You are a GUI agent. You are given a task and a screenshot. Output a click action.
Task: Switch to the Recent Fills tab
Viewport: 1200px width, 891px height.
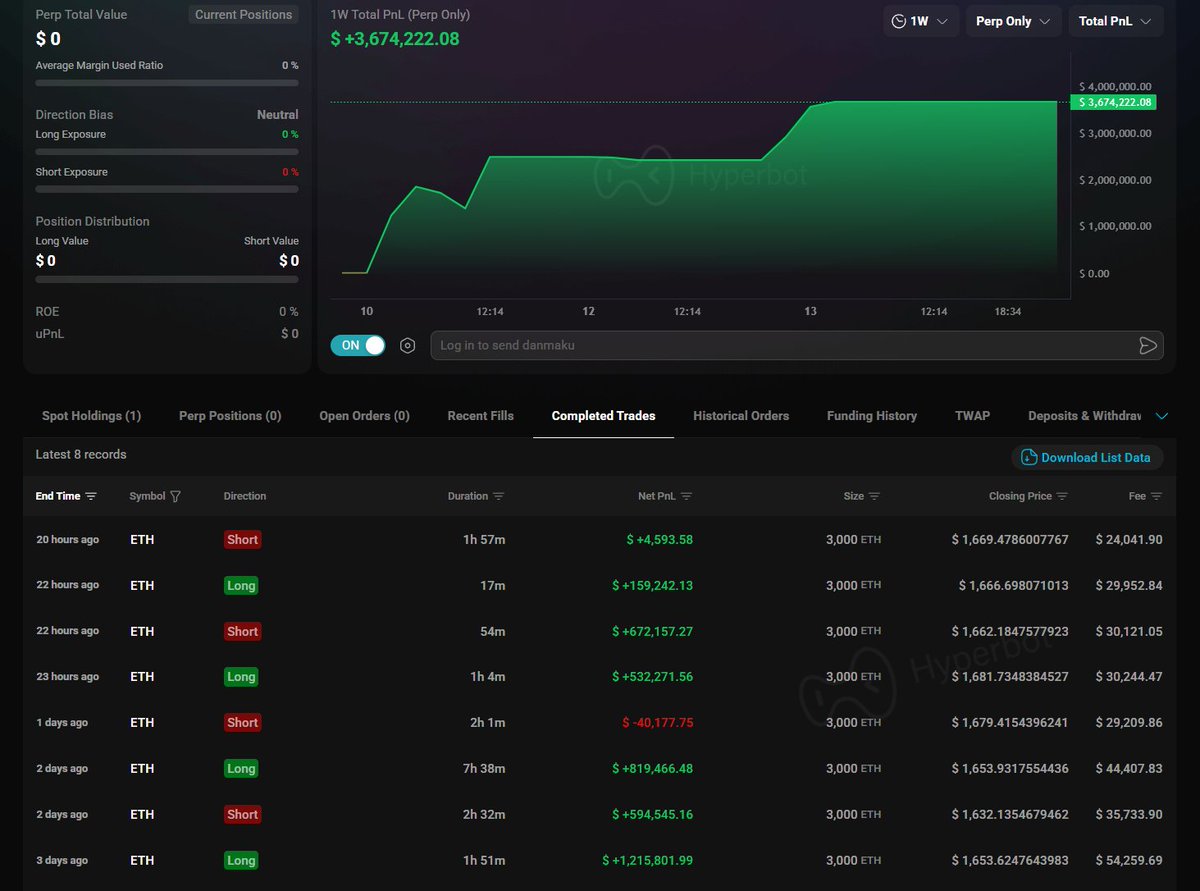[x=481, y=416]
